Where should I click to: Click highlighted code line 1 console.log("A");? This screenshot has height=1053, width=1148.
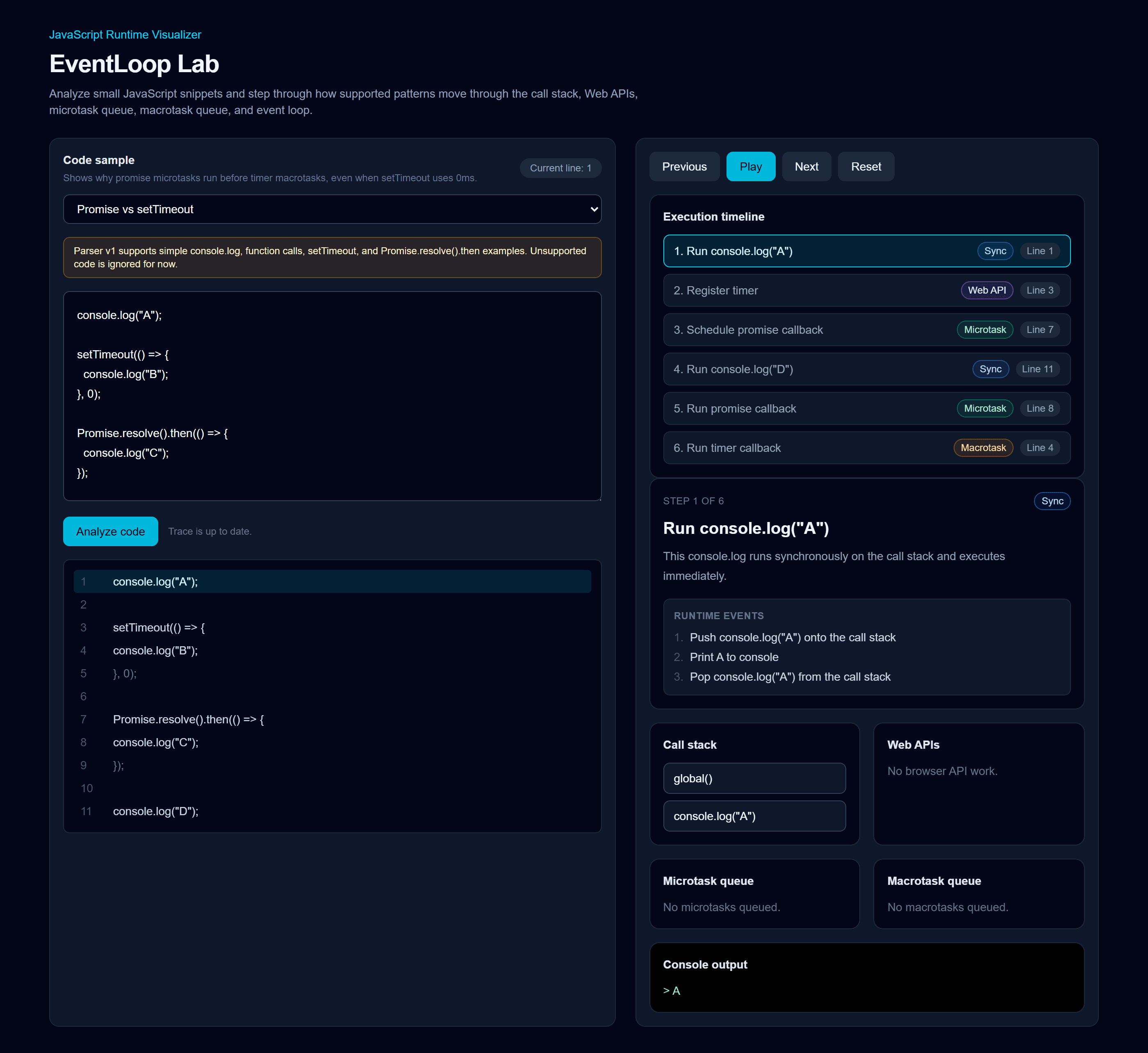tap(332, 581)
